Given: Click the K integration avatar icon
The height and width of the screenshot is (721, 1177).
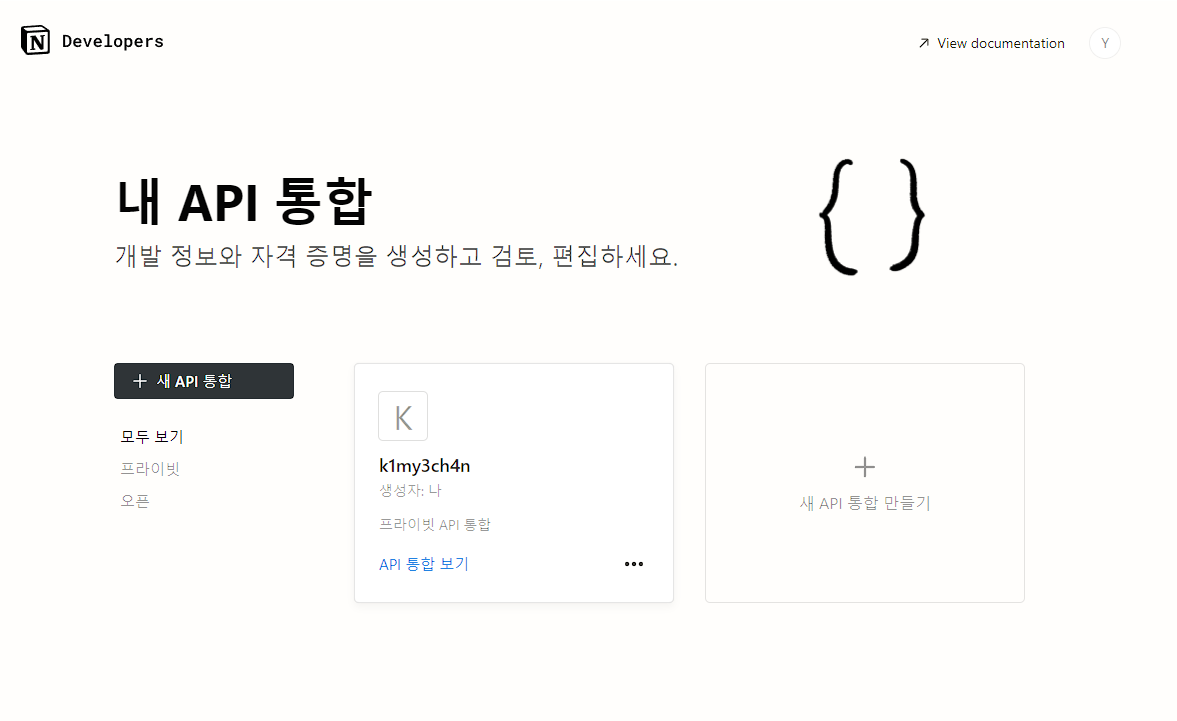Looking at the screenshot, I should [x=403, y=416].
